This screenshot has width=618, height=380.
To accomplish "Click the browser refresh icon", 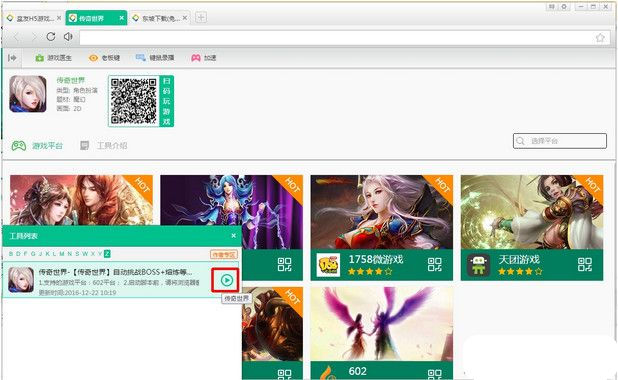I will pyautogui.click(x=51, y=37).
